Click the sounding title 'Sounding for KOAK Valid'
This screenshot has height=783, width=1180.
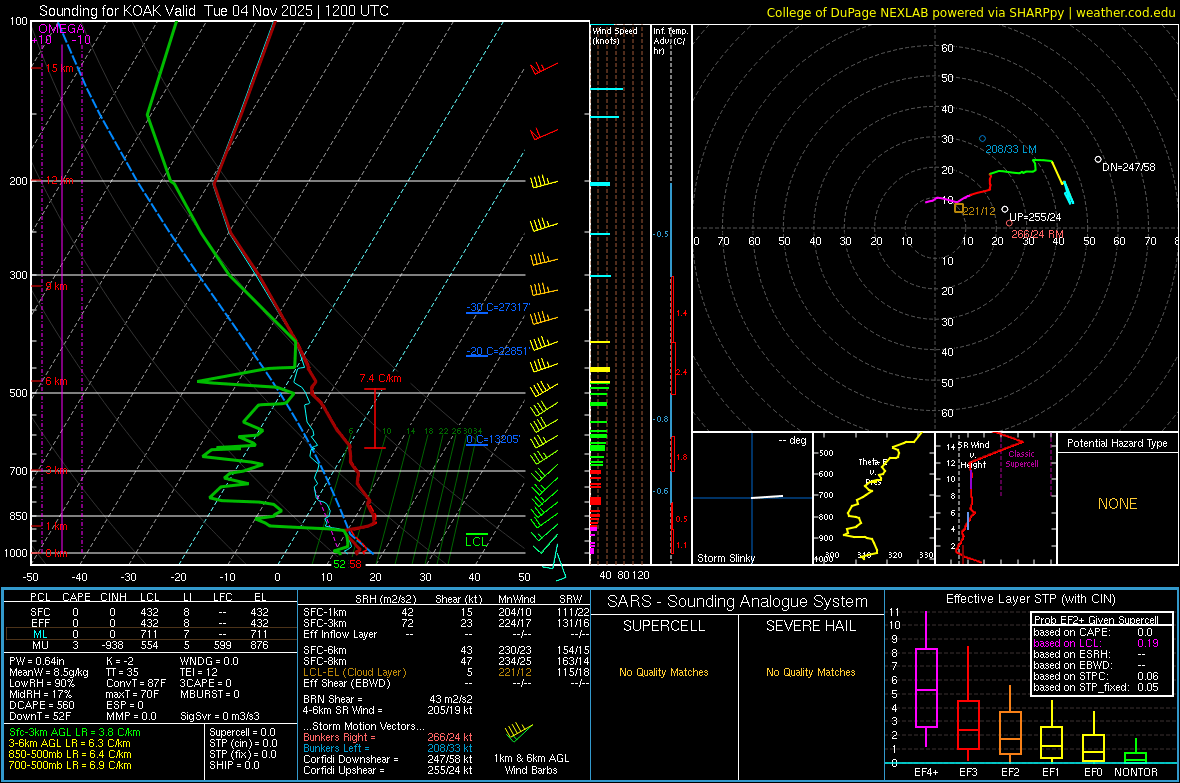coord(120,11)
